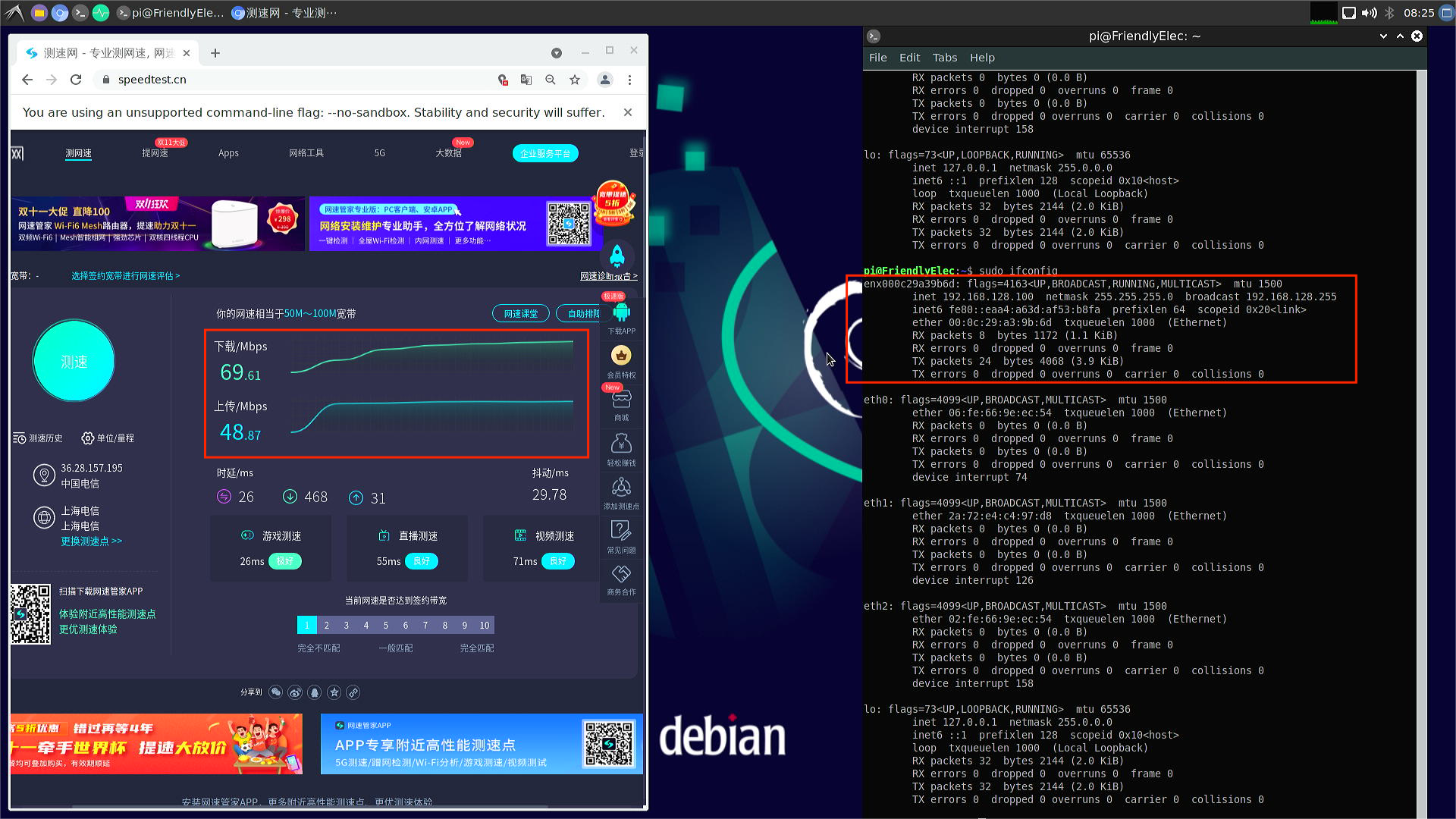Click the 游戏测速 card
The width and height of the screenshot is (1456, 819).
coord(271,548)
